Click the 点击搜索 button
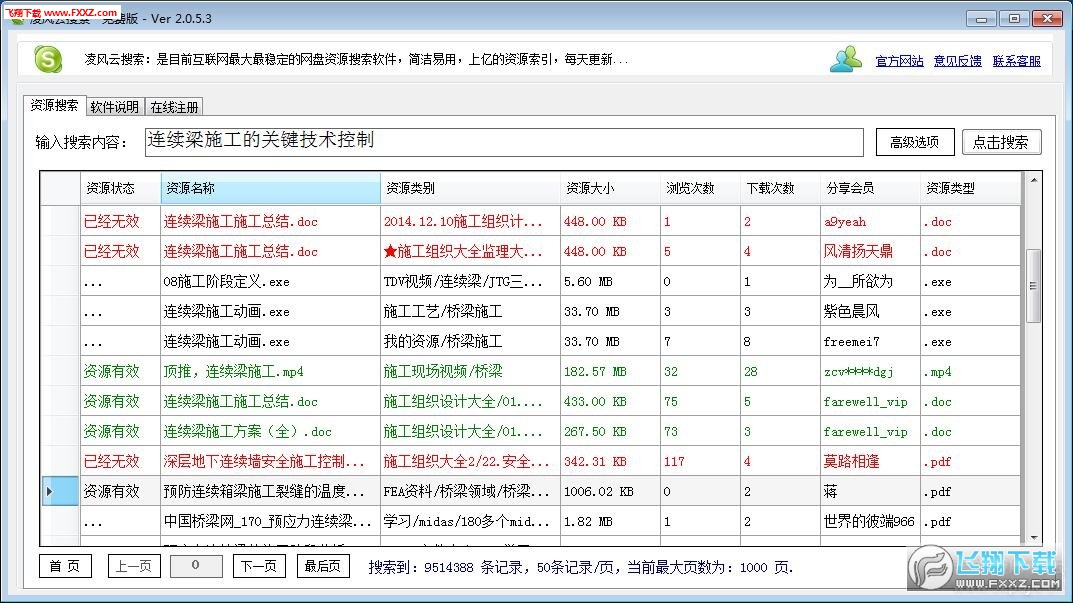Viewport: 1073px width, 603px height. (1001, 142)
